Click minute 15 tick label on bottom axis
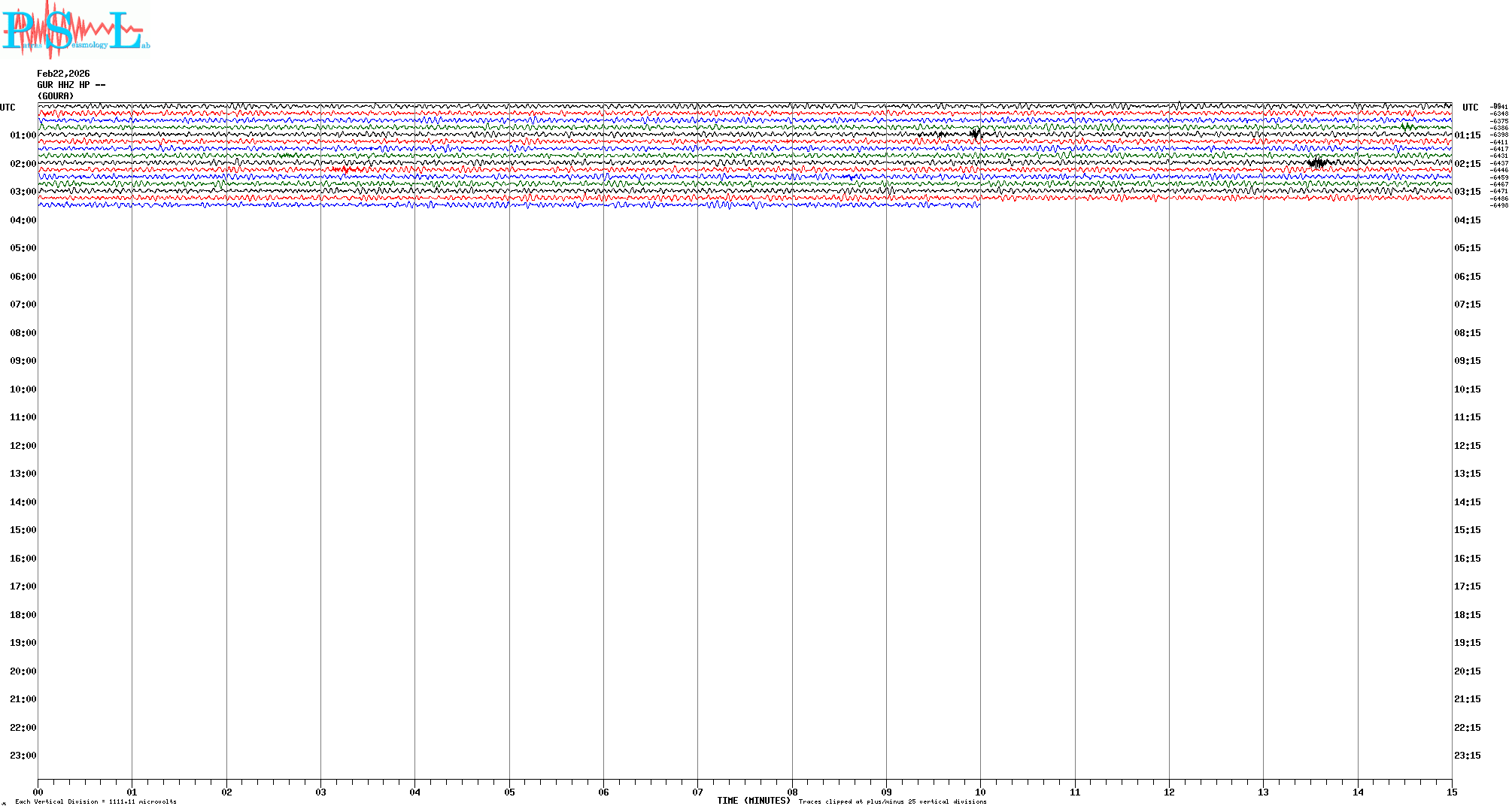The width and height of the screenshot is (1512, 812). pos(1451,792)
